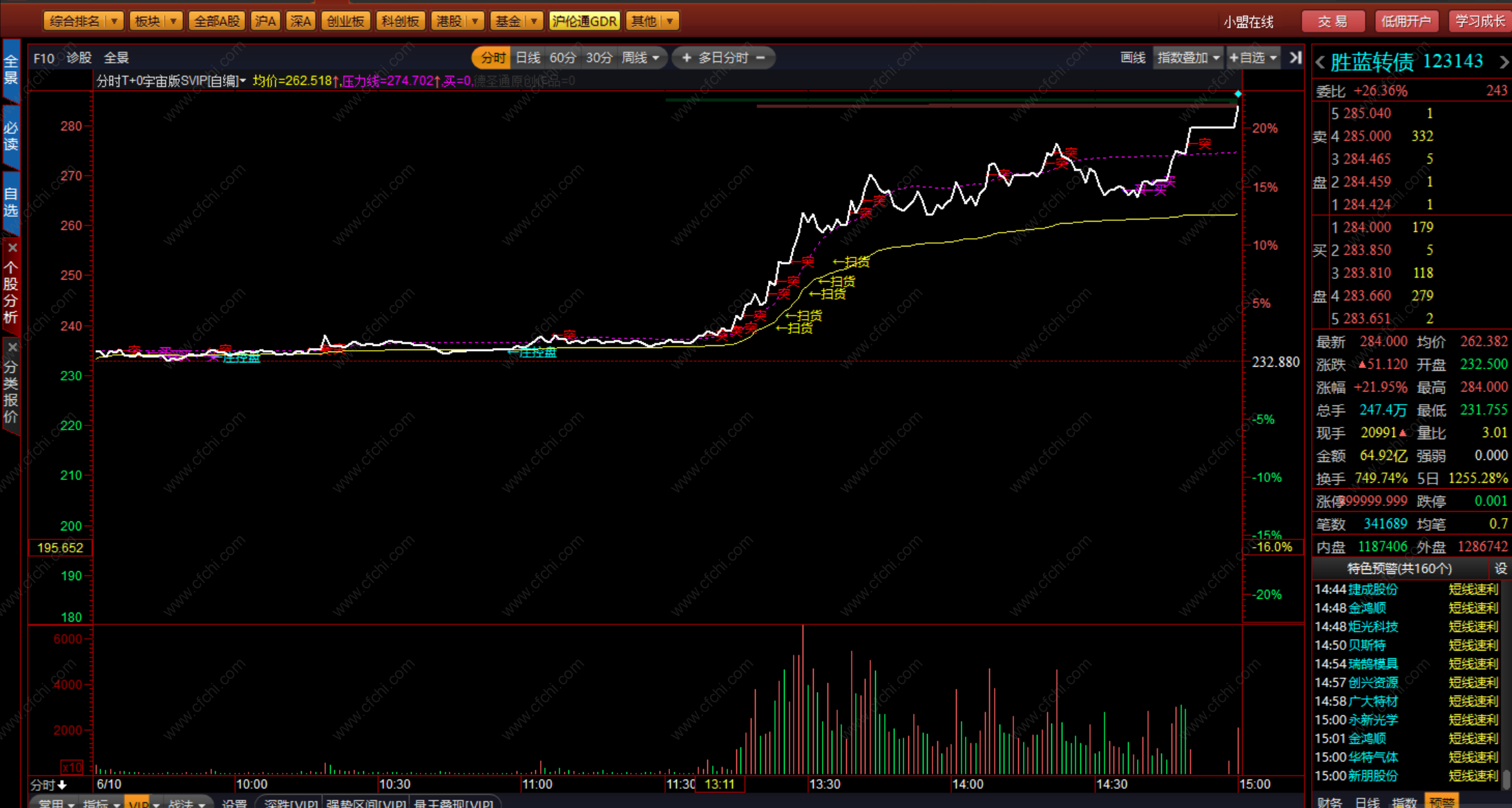
Task: Go to previous stock with left chevron
Action: point(1320,63)
